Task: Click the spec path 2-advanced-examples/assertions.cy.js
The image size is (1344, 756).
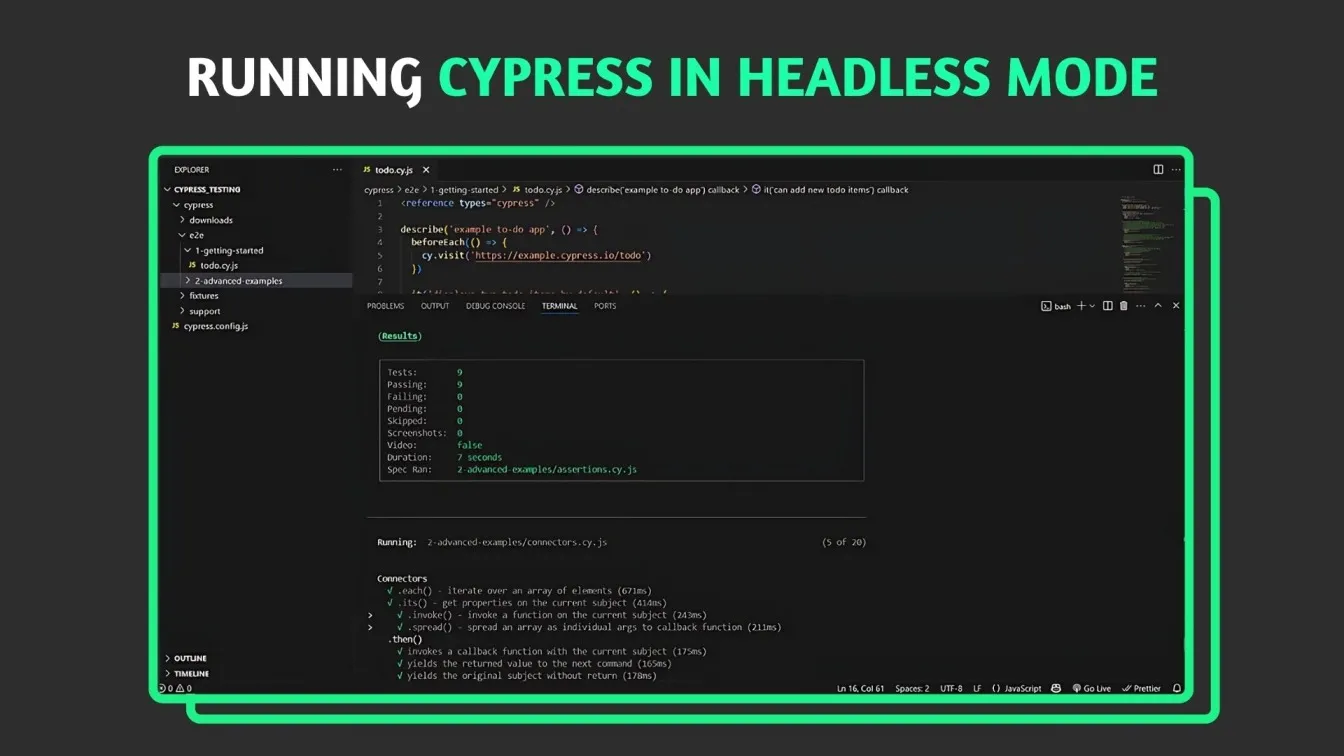Action: pos(547,469)
